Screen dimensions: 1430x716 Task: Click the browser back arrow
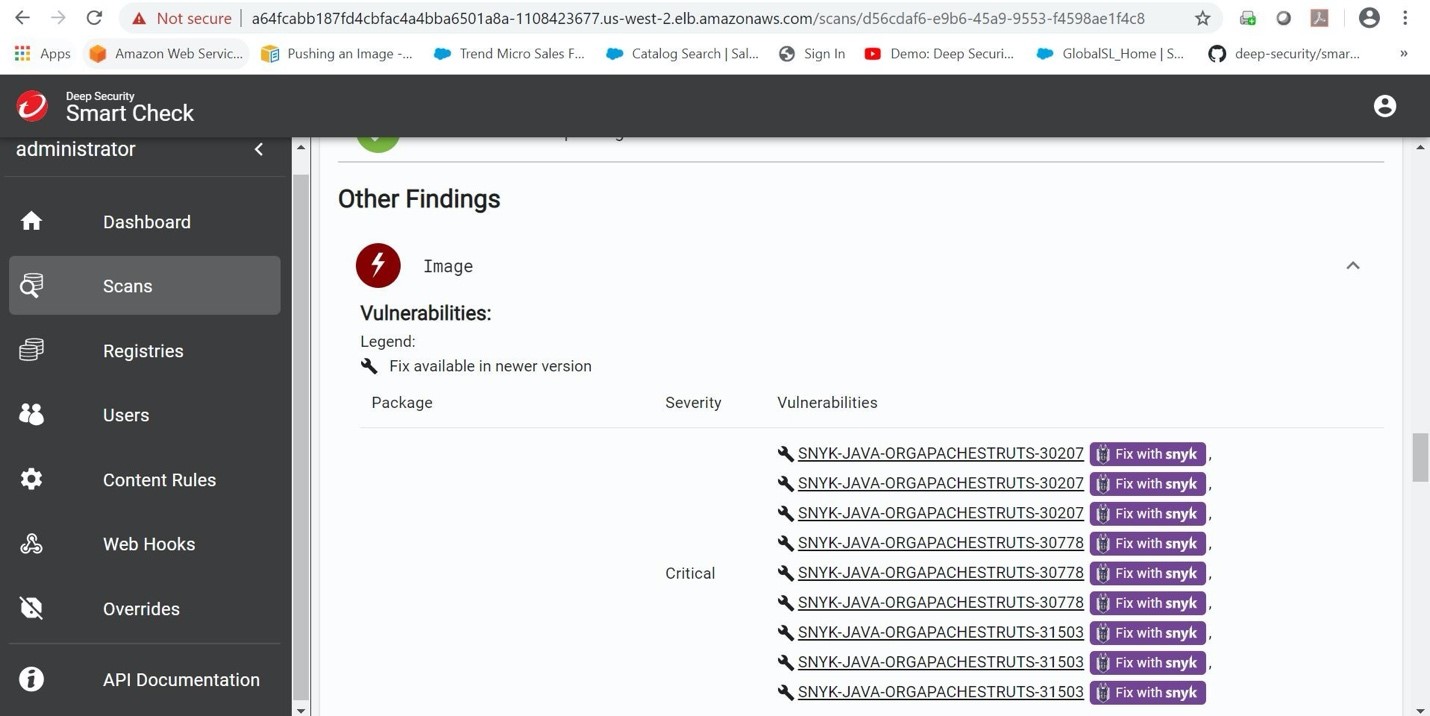tap(22, 18)
